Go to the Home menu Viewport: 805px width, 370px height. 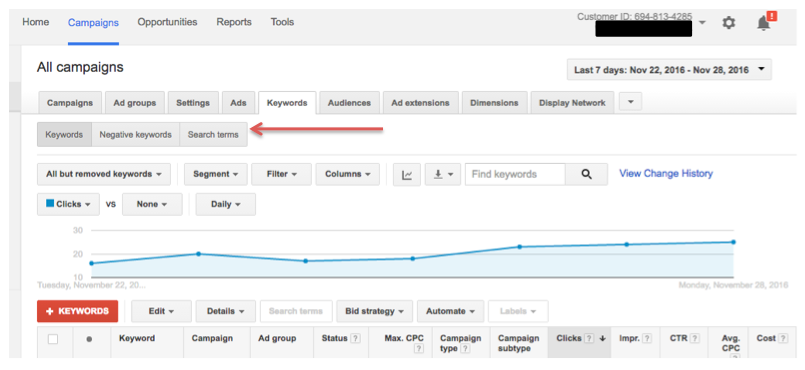pos(36,22)
